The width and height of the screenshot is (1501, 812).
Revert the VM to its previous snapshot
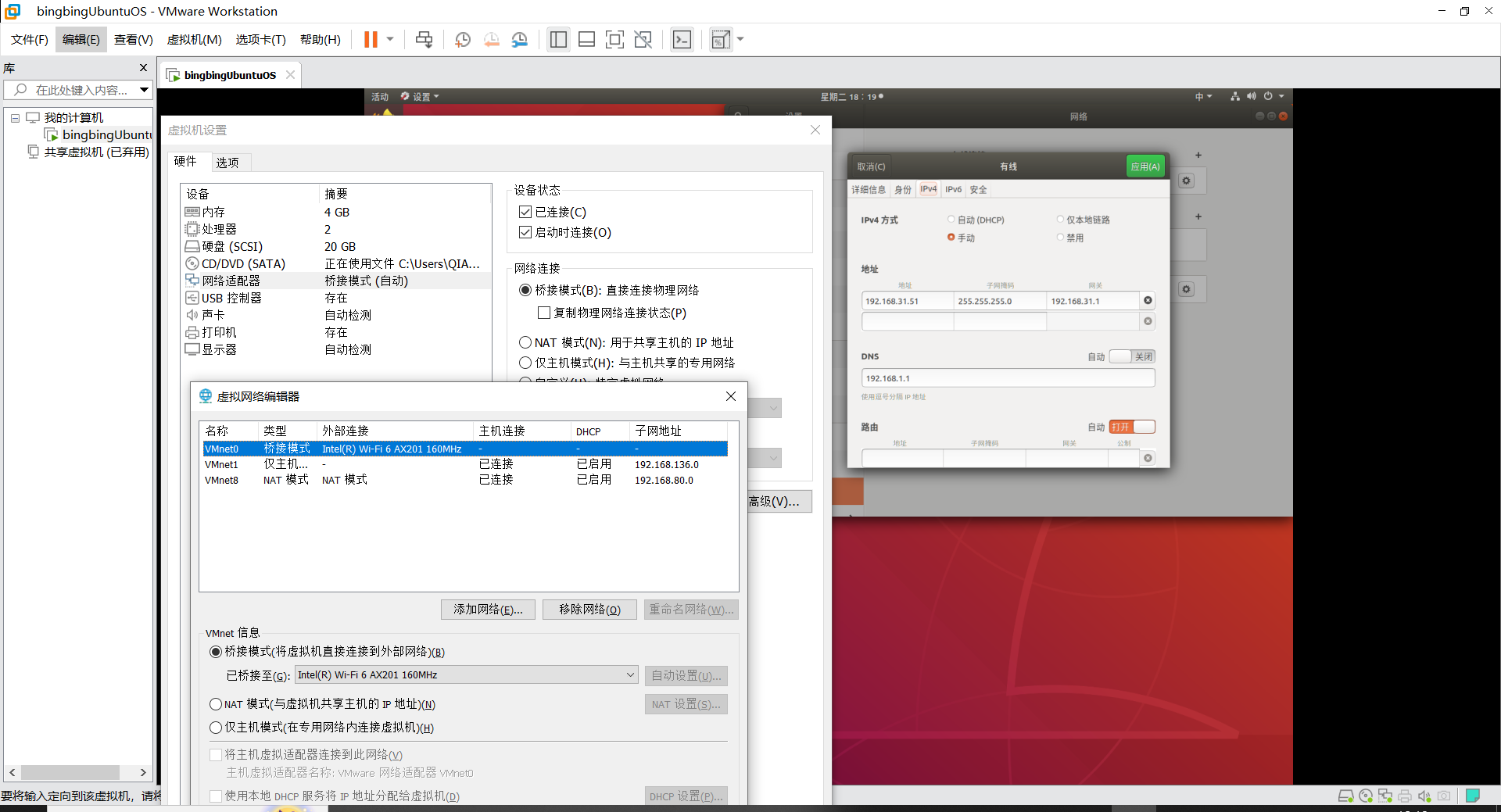point(491,39)
